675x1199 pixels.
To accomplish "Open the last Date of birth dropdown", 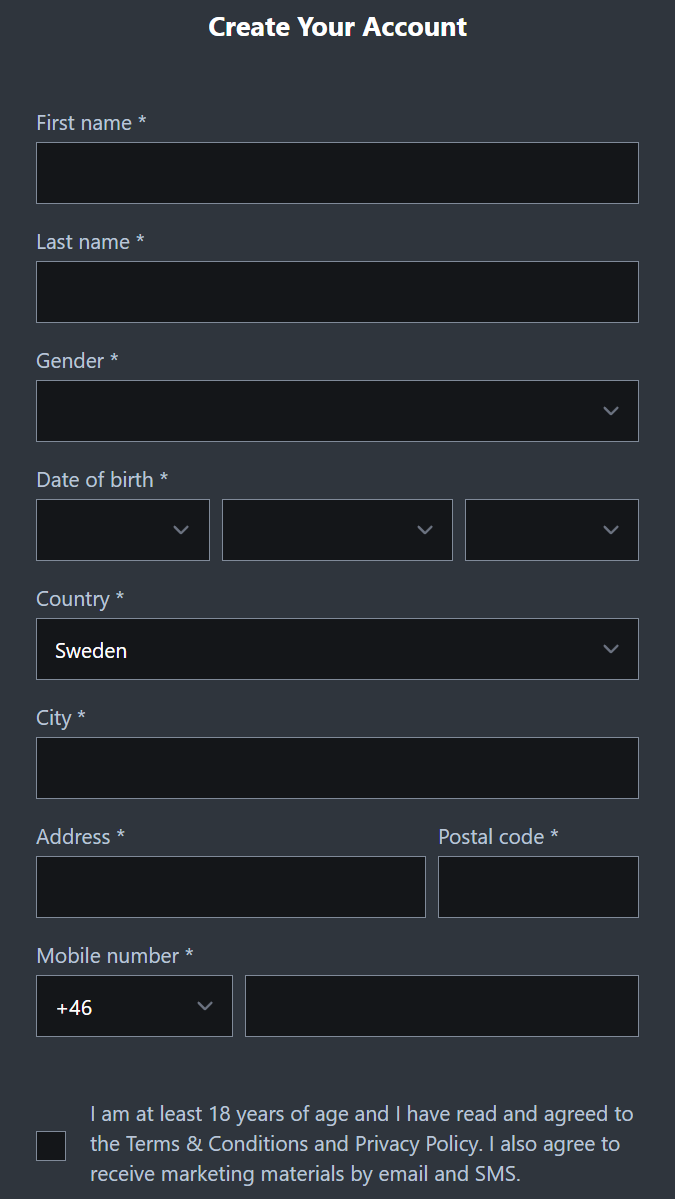I will [540, 530].
